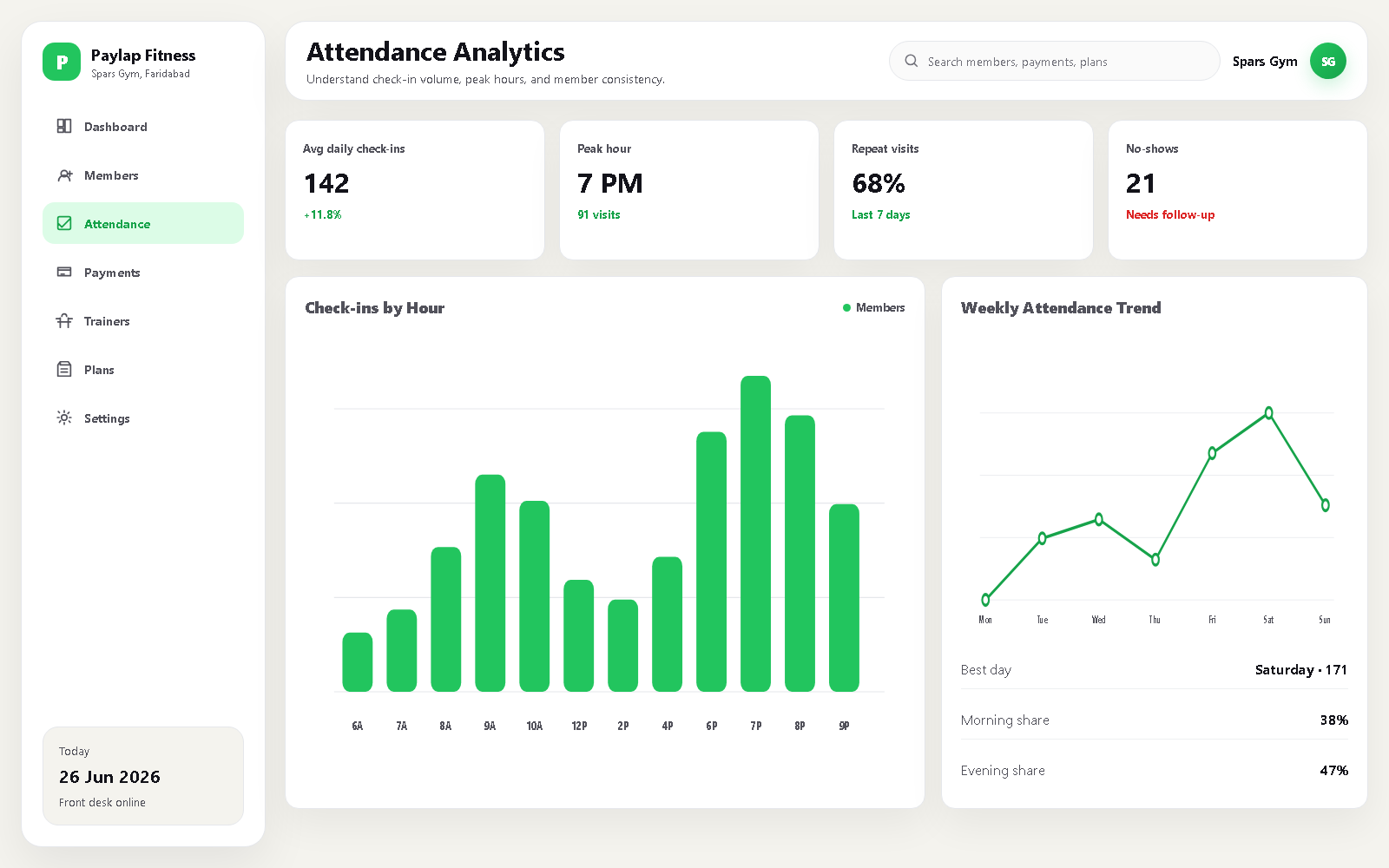
Task: Click the Saturday · 171 value
Action: tap(1301, 669)
